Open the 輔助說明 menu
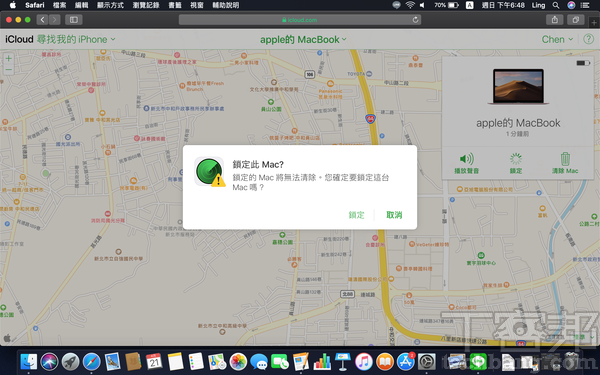Image resolution: width=600 pixels, height=375 pixels. [225, 5]
